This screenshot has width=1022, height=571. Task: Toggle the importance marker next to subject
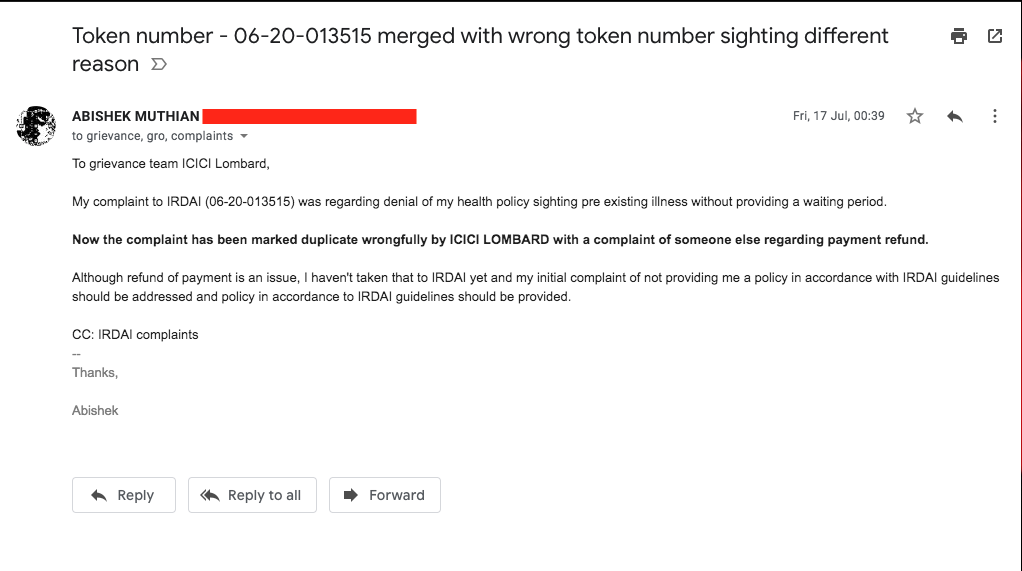tap(159, 64)
